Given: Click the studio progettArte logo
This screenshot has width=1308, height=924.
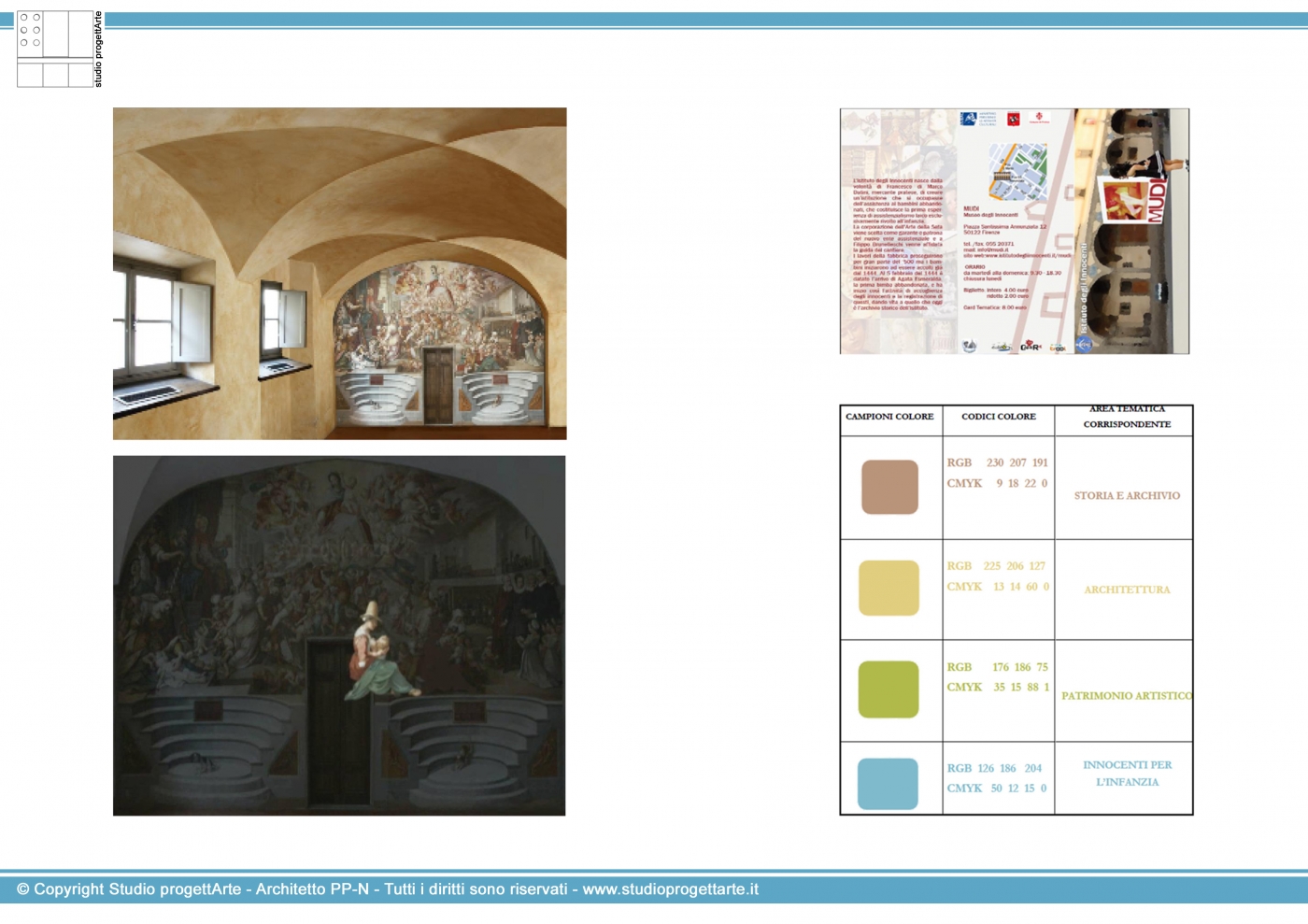Looking at the screenshot, I should point(60,50).
